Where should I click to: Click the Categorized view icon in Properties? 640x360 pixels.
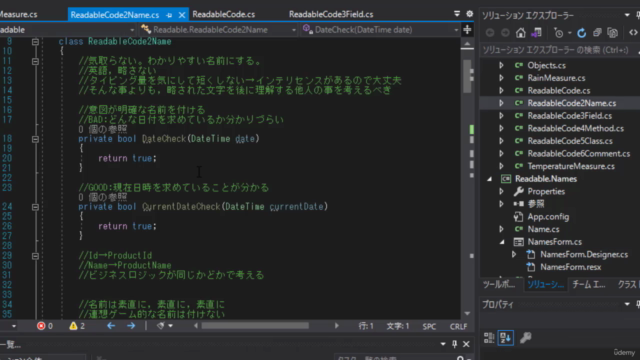(x=489, y=338)
